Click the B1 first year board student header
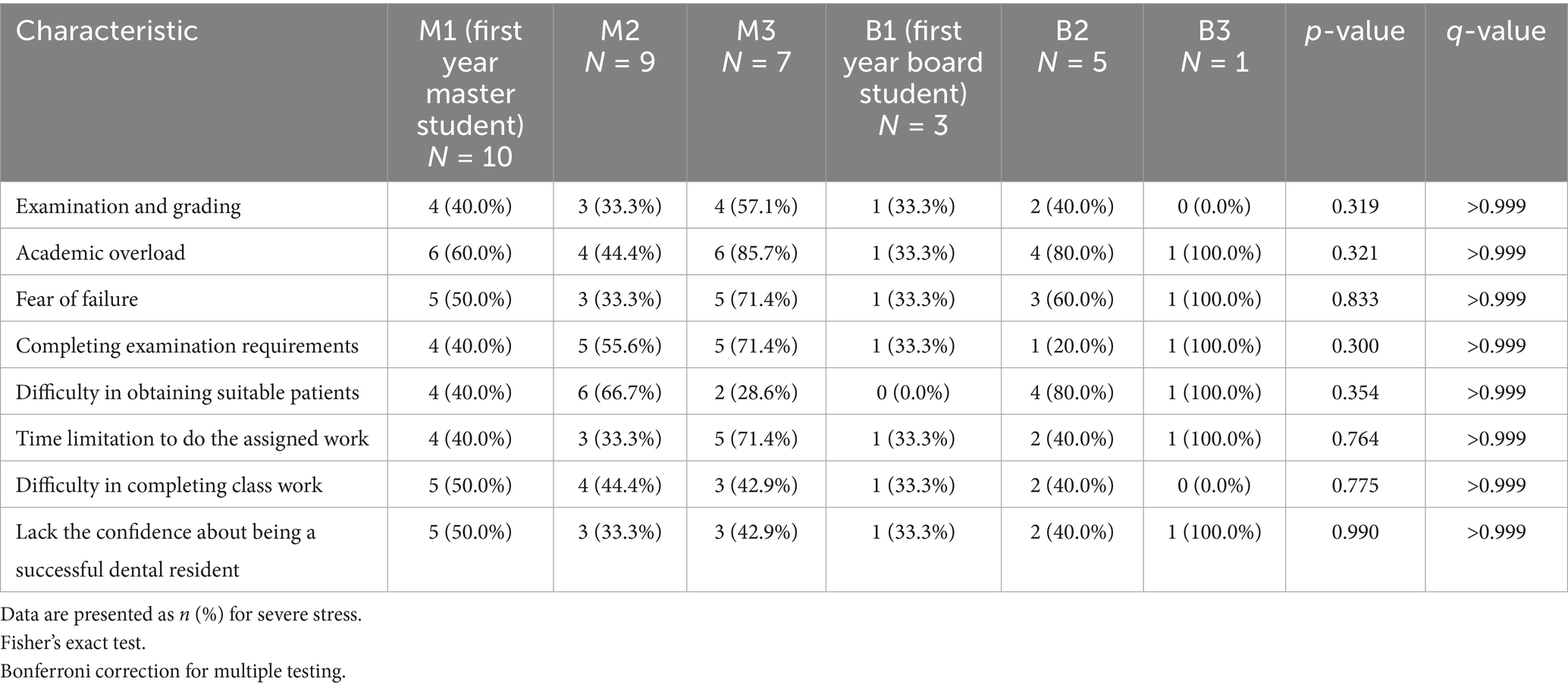This screenshot has height=688, width=1568. coord(913,77)
